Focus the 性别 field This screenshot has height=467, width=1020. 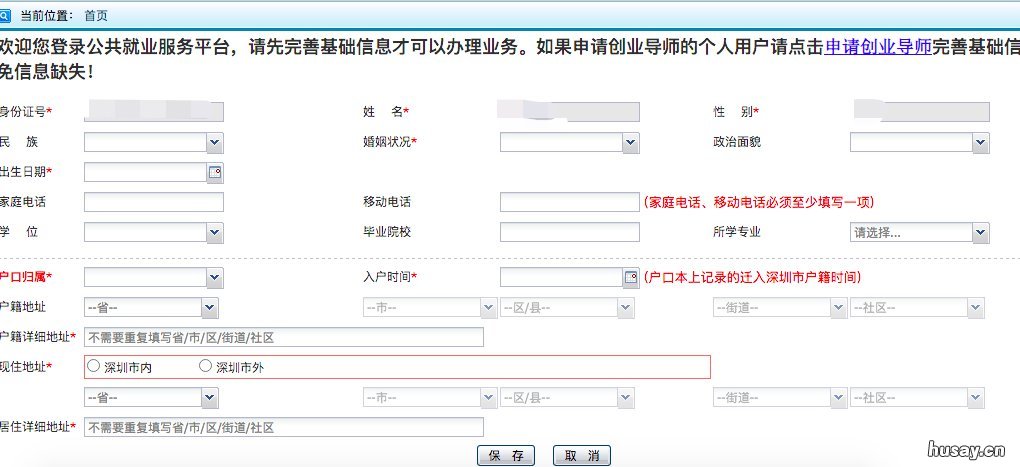tap(919, 112)
